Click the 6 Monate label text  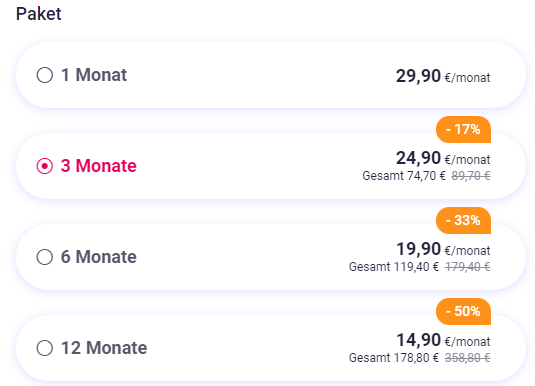[99, 257]
